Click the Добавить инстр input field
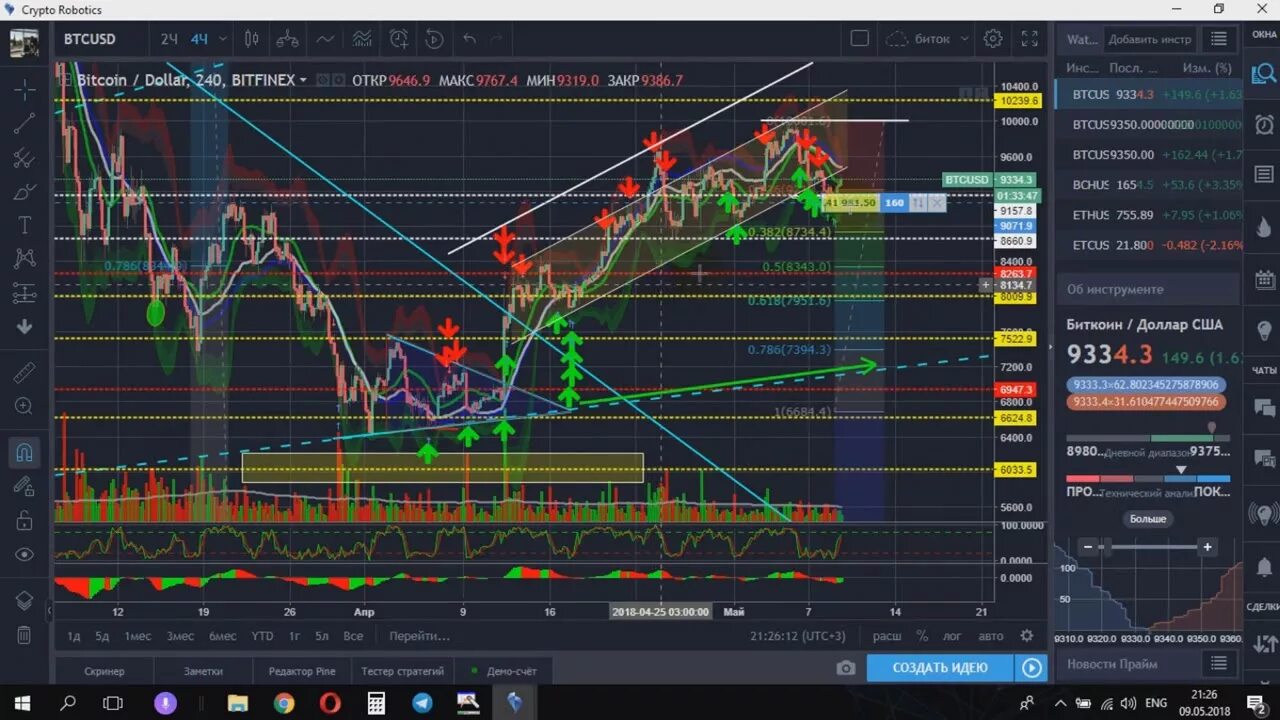 pos(1149,40)
